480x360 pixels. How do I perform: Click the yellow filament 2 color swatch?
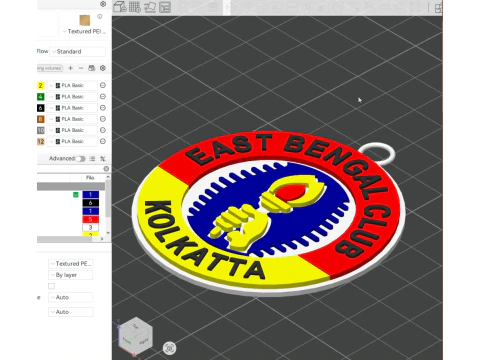(x=40, y=85)
